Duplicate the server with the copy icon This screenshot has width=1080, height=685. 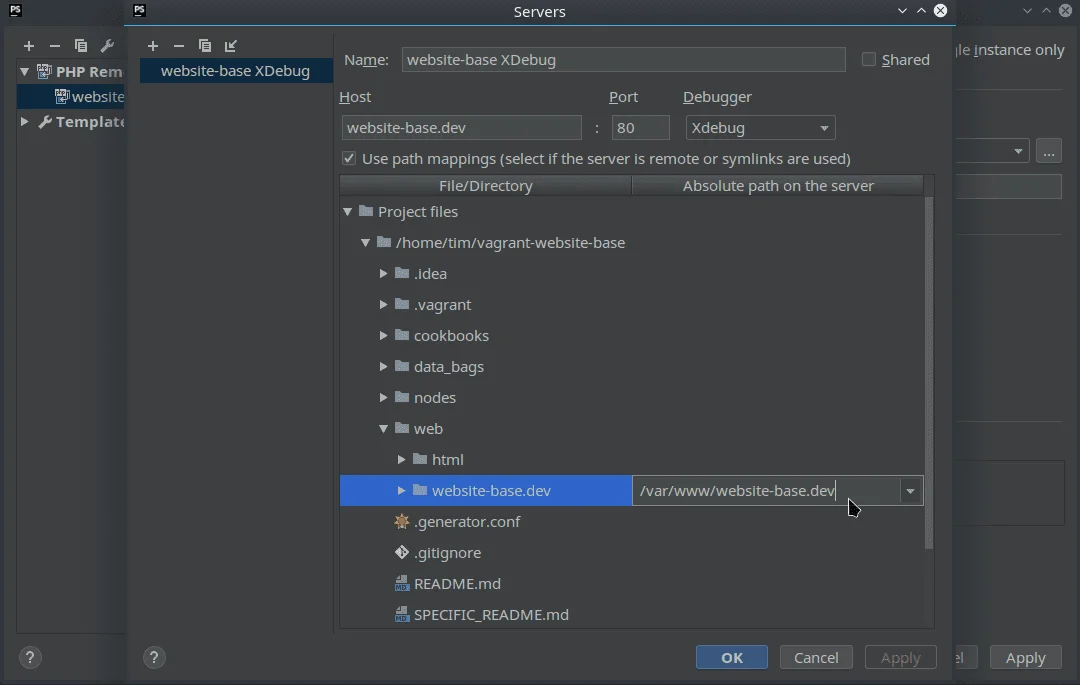[x=204, y=46]
